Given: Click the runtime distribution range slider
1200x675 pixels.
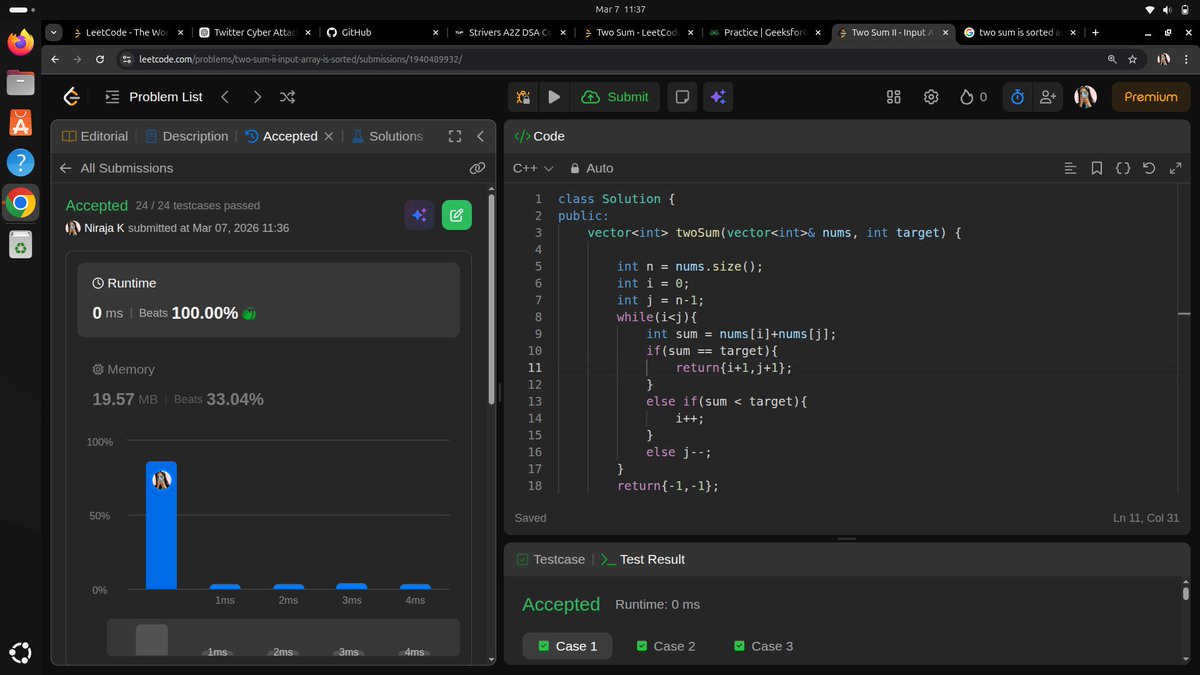Looking at the screenshot, I should [283, 638].
